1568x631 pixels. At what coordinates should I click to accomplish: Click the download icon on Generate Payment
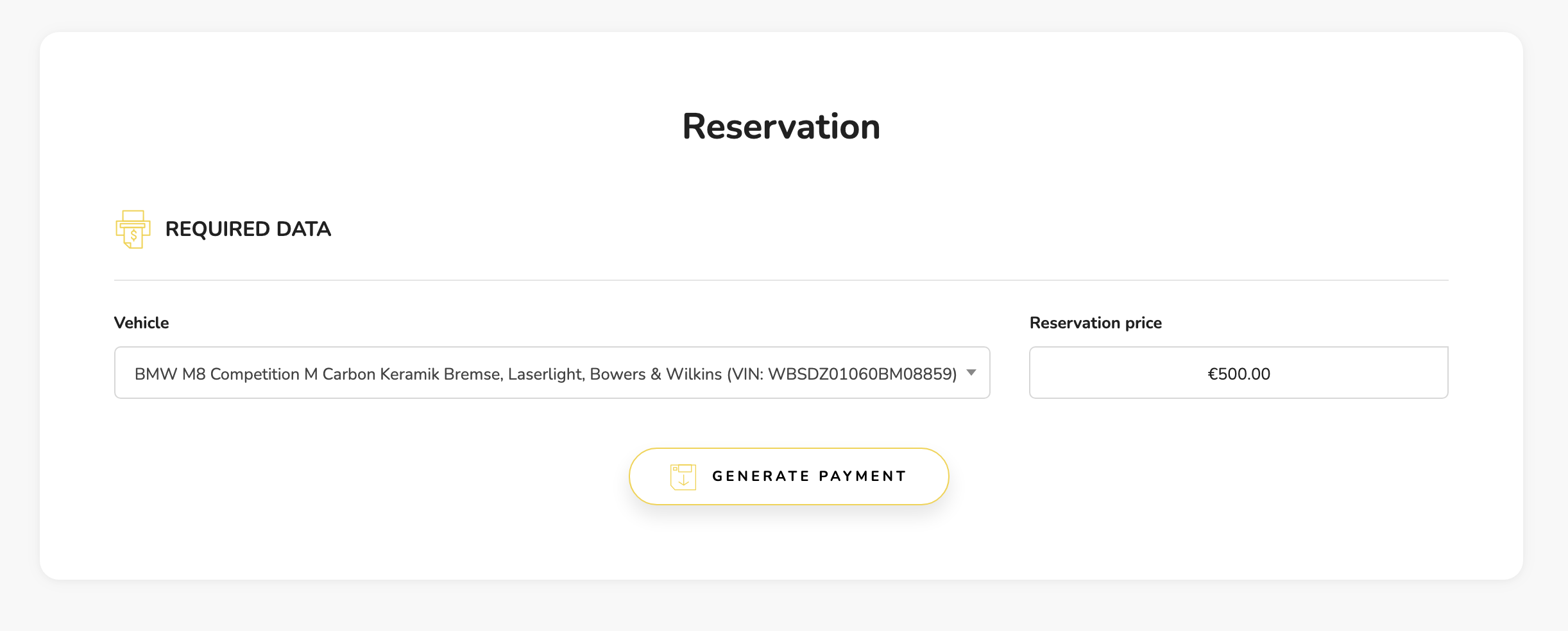tap(683, 477)
